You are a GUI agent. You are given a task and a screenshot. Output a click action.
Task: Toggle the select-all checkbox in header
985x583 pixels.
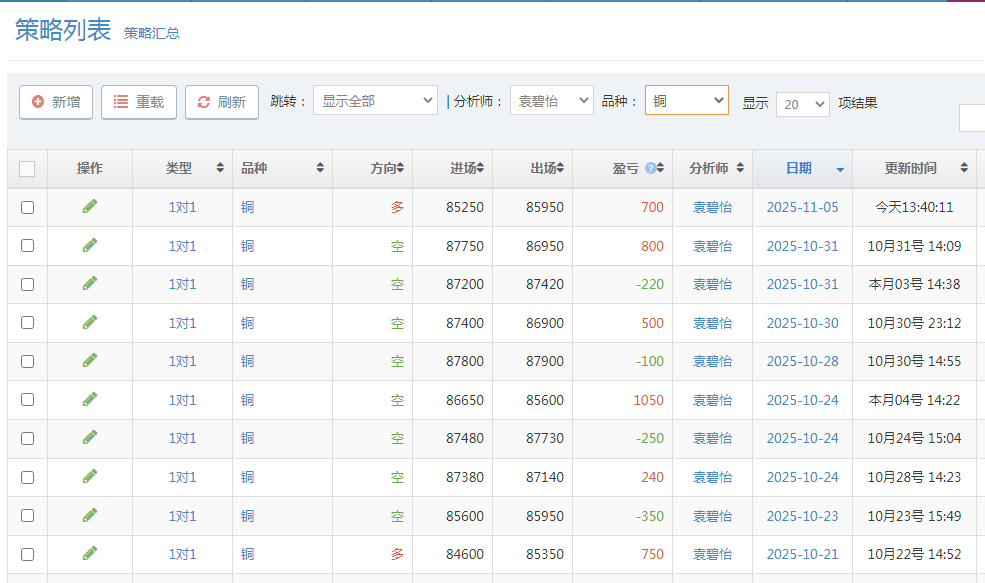(27, 169)
